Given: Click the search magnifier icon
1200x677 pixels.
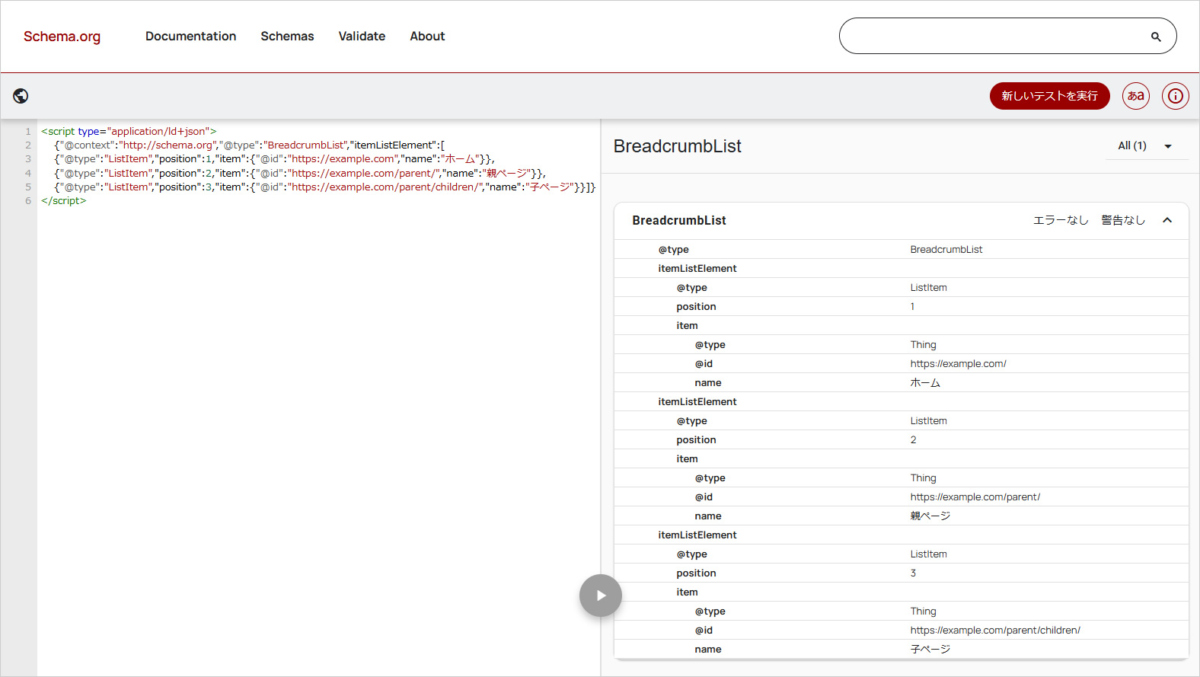Looking at the screenshot, I should (1156, 37).
